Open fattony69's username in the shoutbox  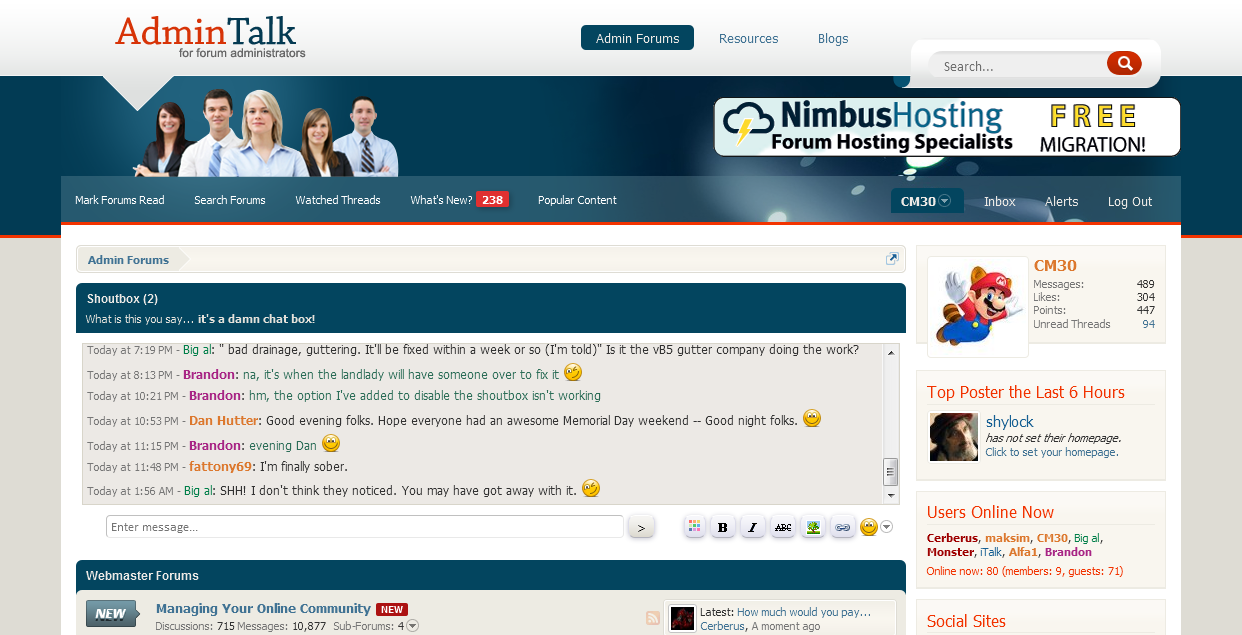coord(220,467)
